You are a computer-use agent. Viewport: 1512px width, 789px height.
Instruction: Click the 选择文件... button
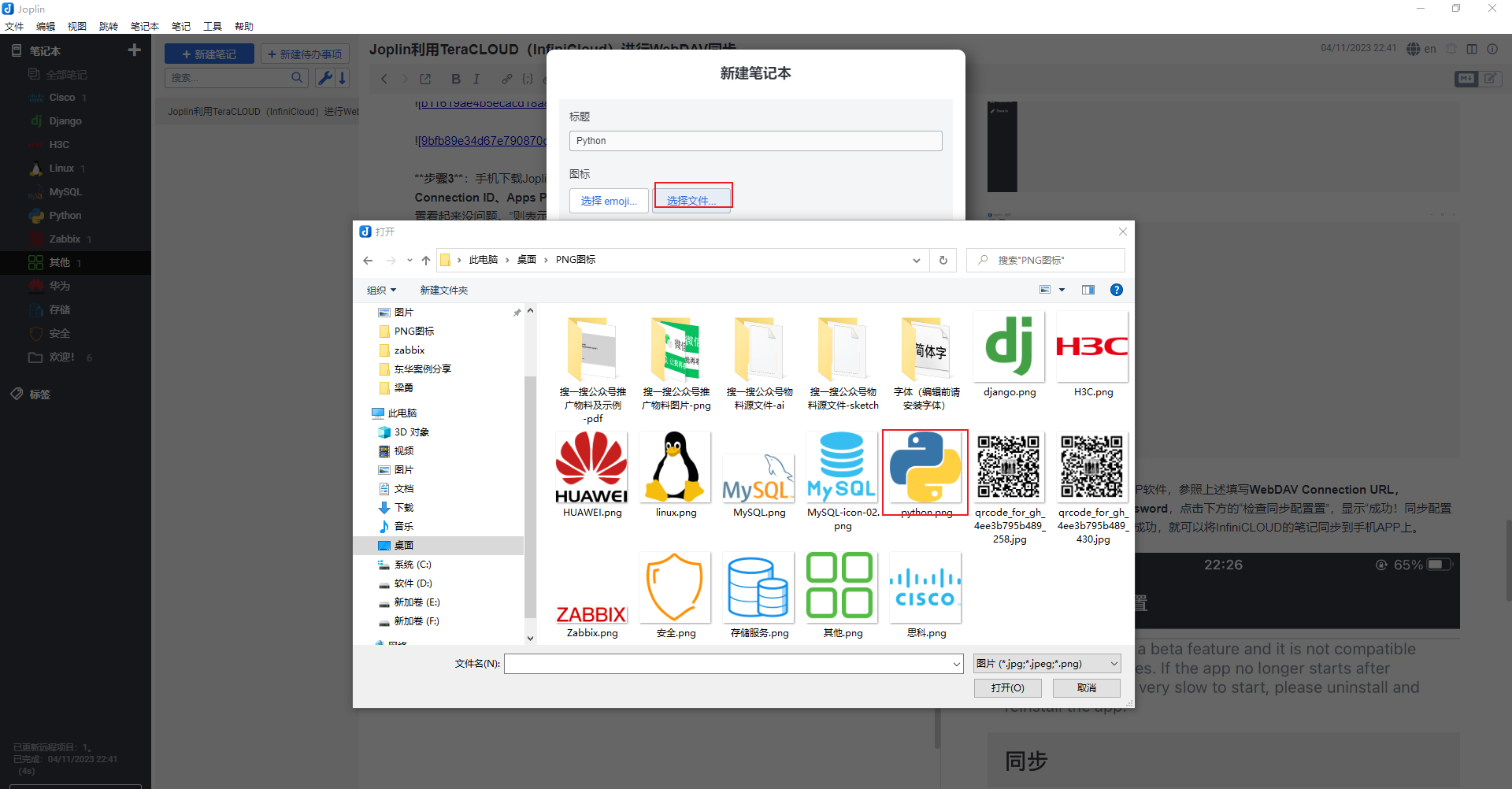coord(691,201)
